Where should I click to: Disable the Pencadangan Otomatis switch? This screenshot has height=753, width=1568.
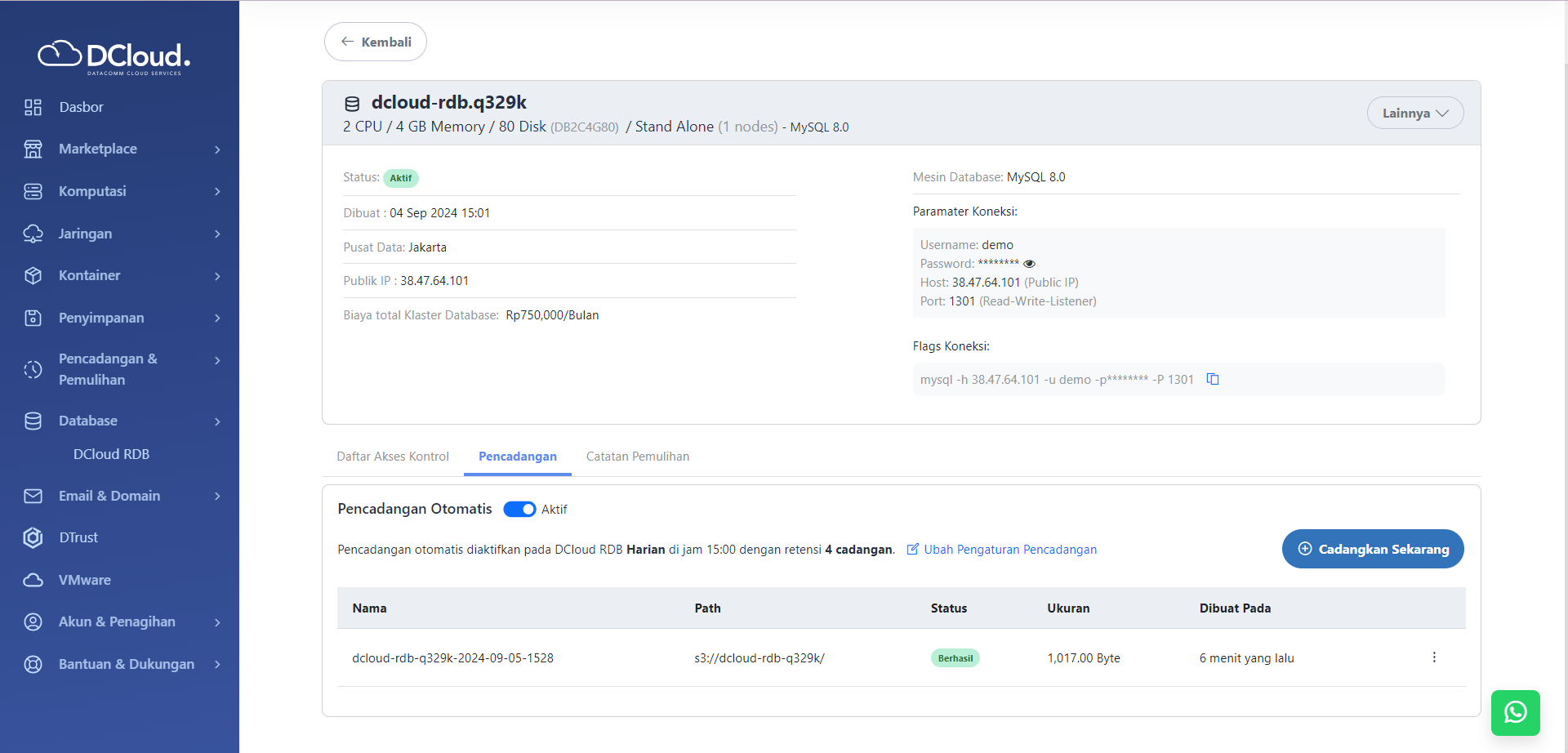click(x=519, y=510)
